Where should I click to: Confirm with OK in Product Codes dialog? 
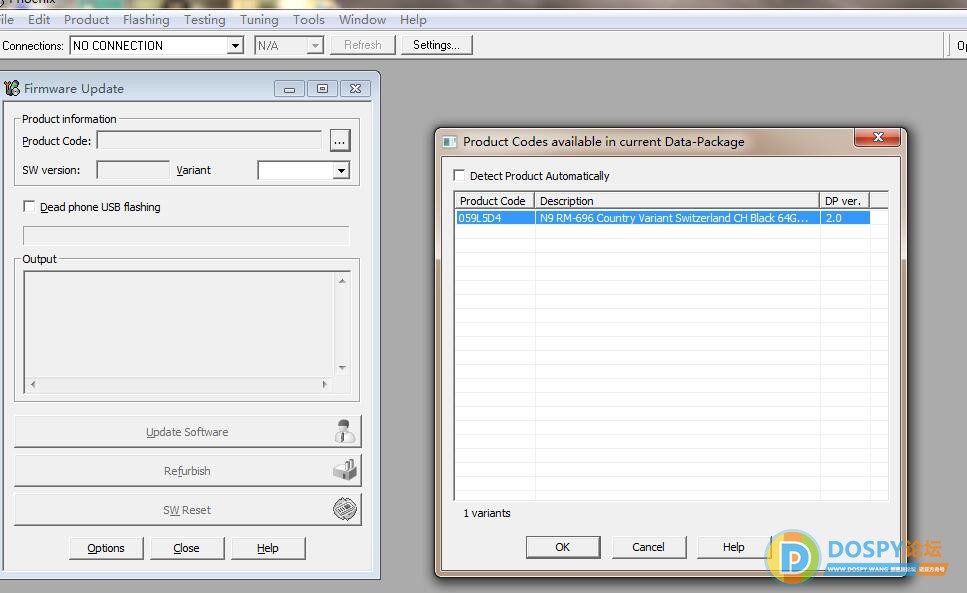coord(562,547)
